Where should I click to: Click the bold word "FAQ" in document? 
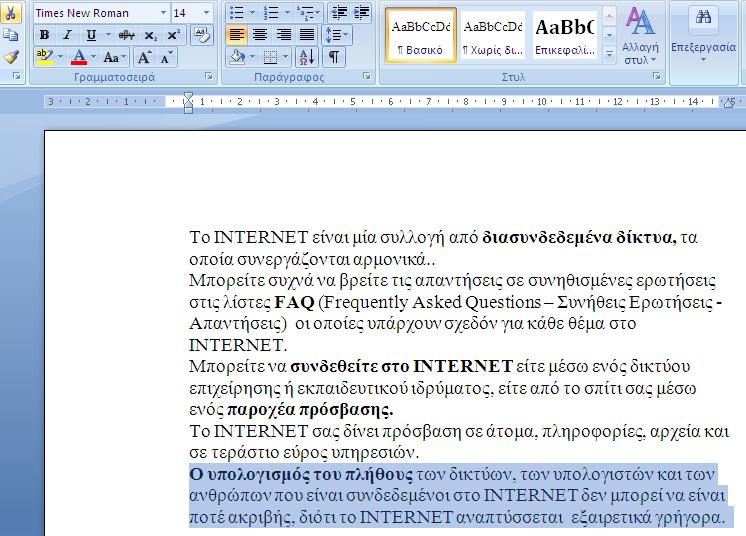click(294, 302)
